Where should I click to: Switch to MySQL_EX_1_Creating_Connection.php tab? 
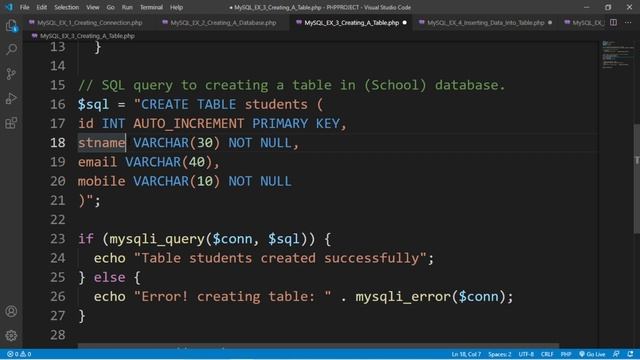click(89, 22)
